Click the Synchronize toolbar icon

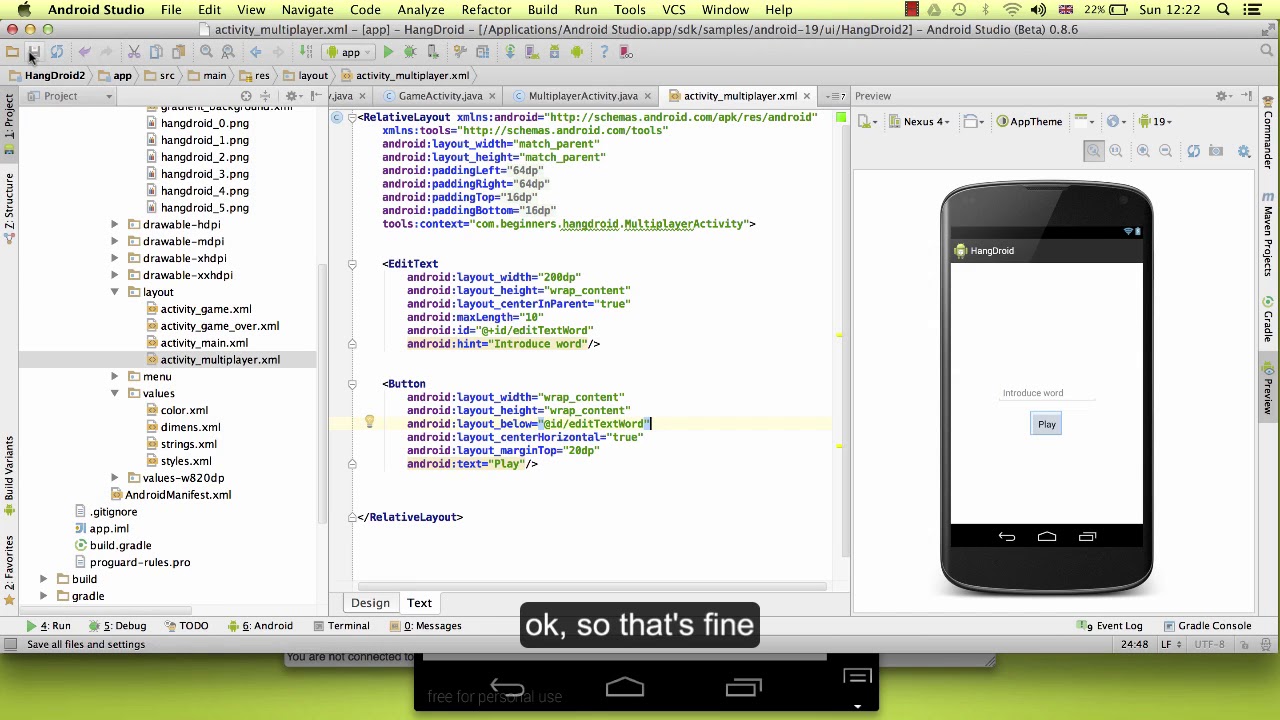point(57,52)
